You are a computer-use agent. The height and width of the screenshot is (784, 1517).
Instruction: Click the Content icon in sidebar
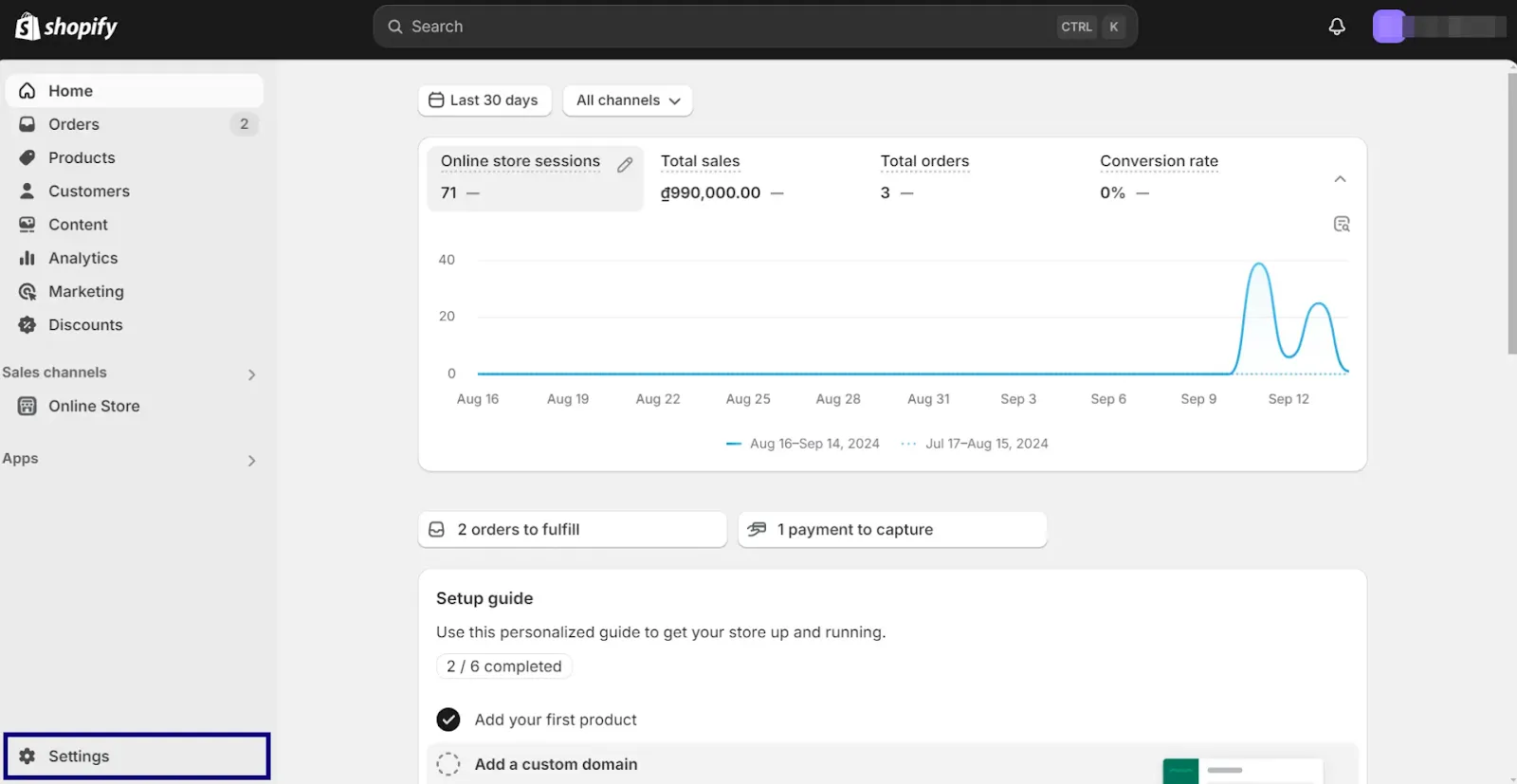point(27,225)
